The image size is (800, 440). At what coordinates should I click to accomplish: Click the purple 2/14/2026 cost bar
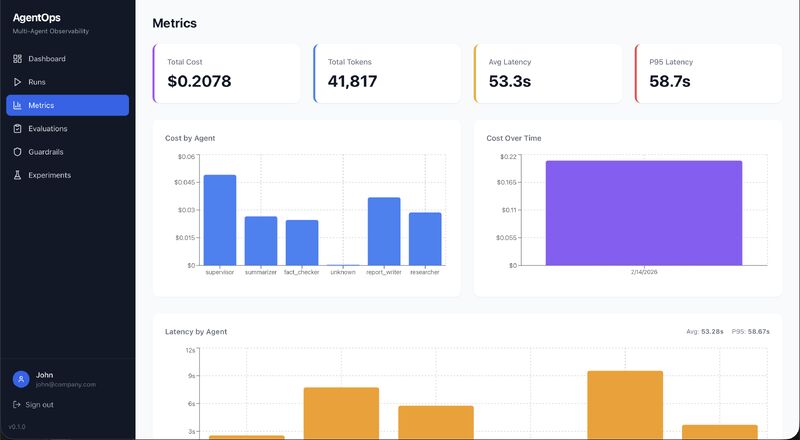pyautogui.click(x=644, y=213)
